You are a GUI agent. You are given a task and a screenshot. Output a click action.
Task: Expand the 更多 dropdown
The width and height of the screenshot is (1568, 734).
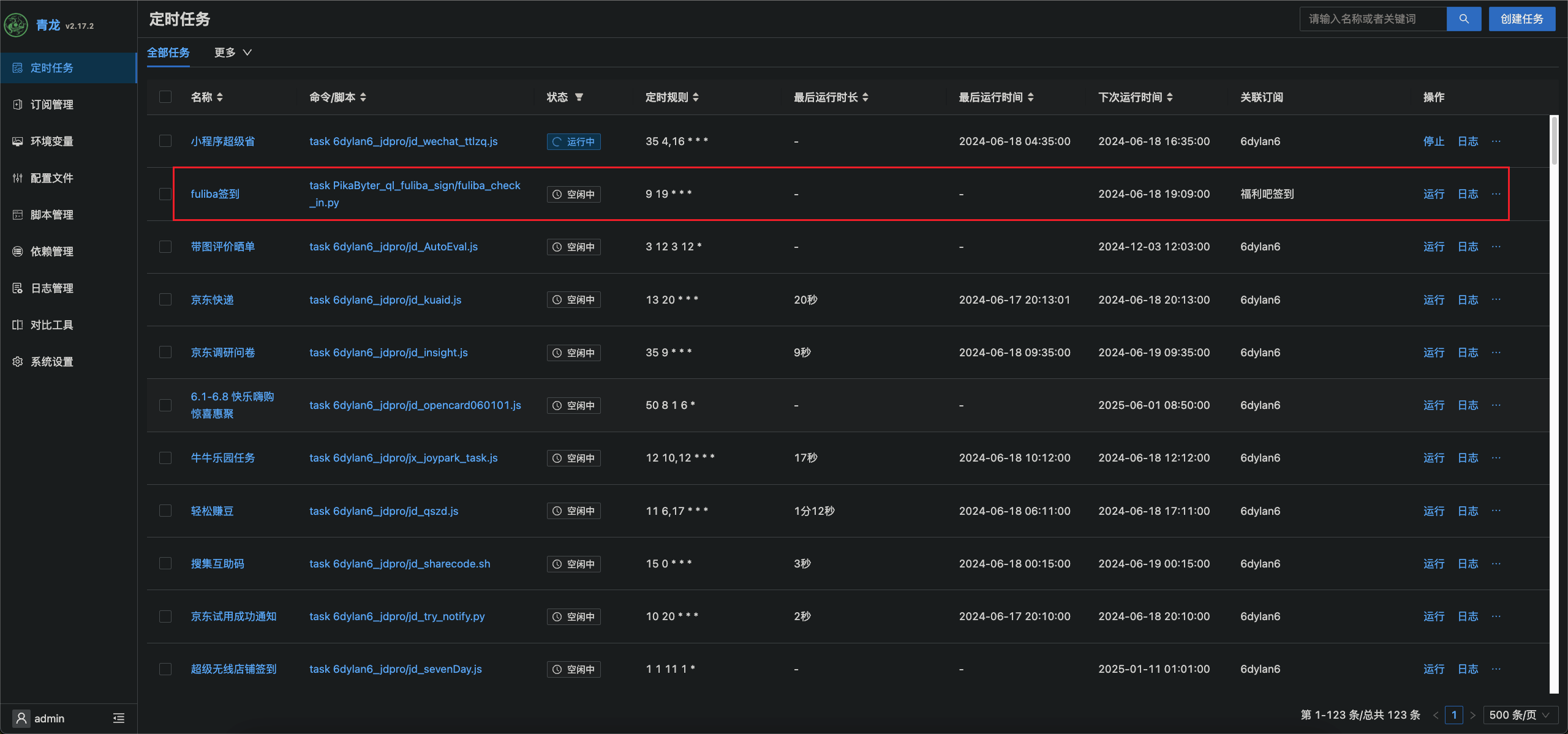pos(233,53)
